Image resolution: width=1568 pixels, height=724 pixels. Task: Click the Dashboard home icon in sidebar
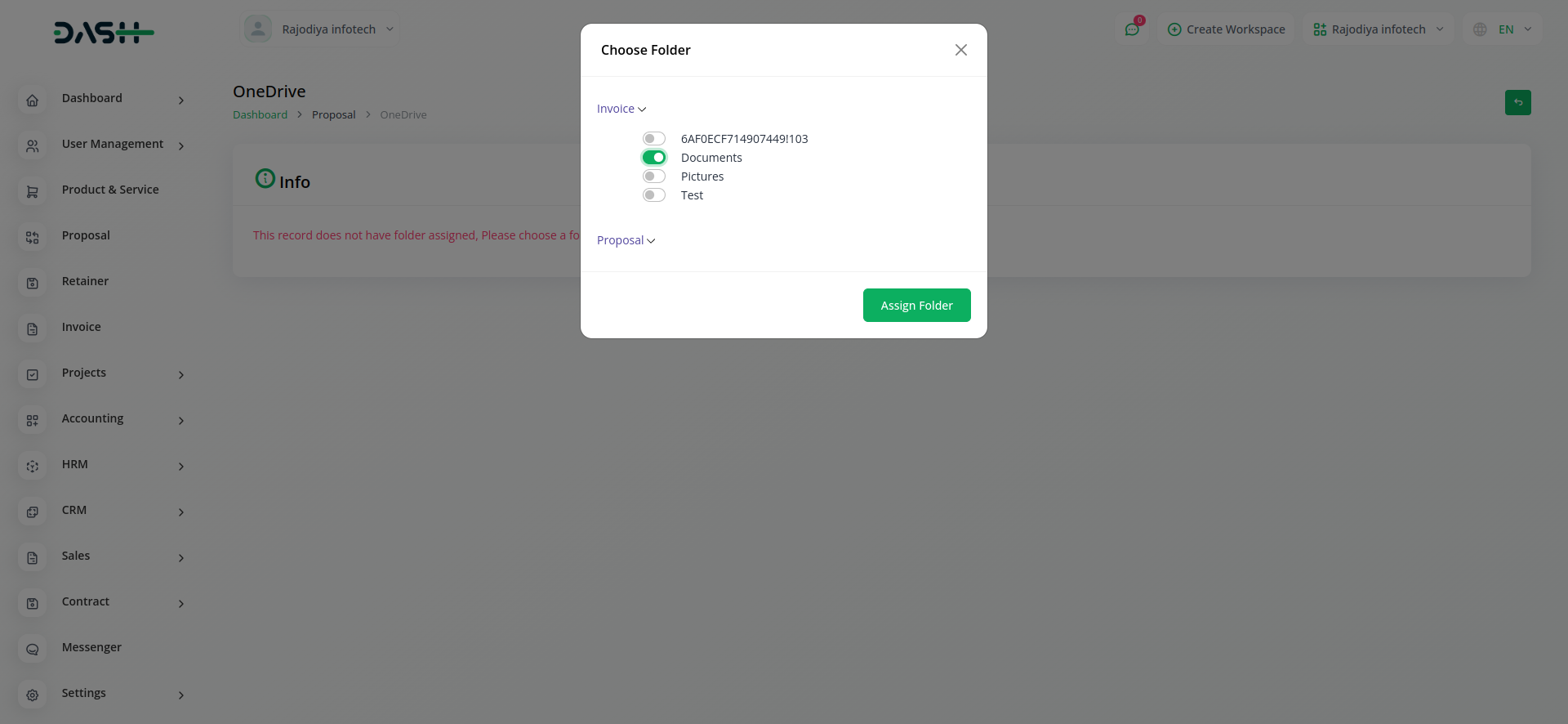[x=33, y=101]
